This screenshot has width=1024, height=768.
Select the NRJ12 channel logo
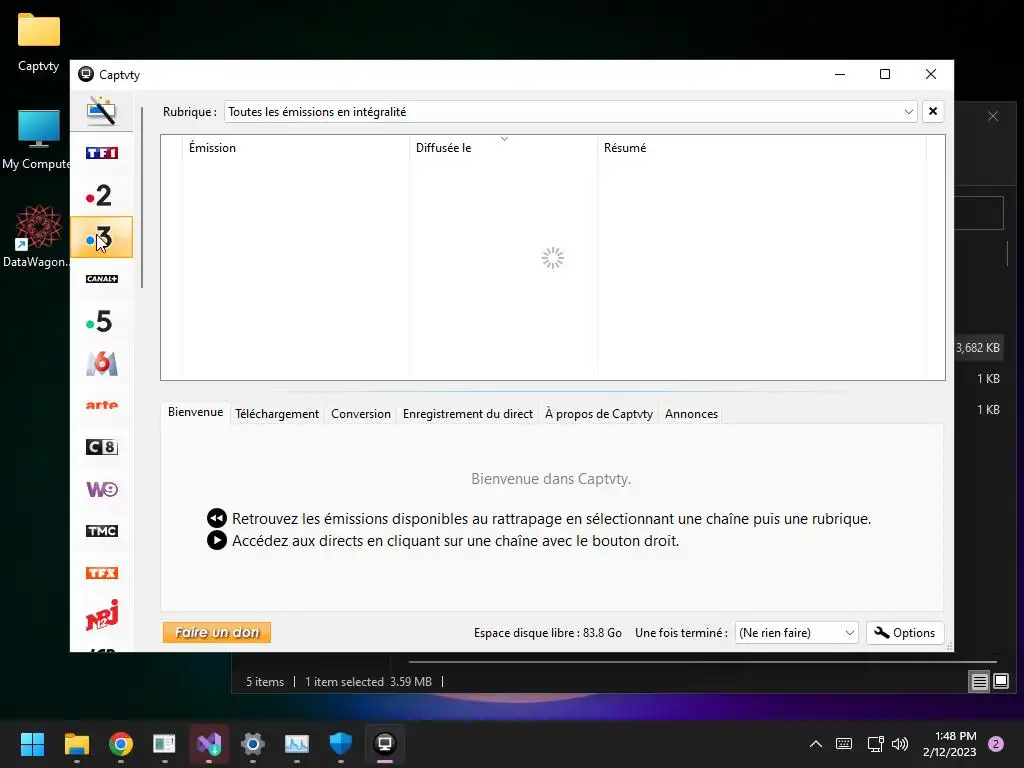coord(102,615)
